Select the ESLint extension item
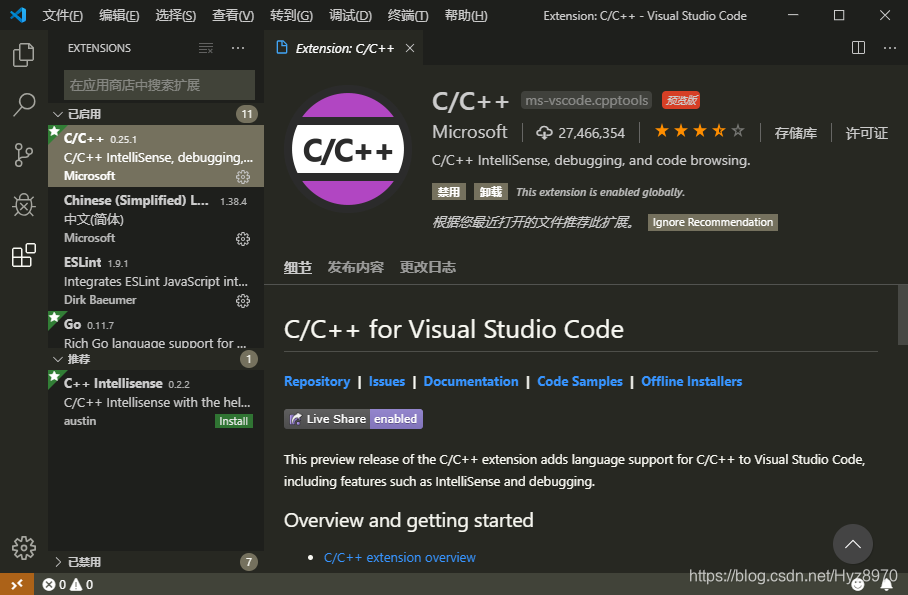 pos(156,280)
